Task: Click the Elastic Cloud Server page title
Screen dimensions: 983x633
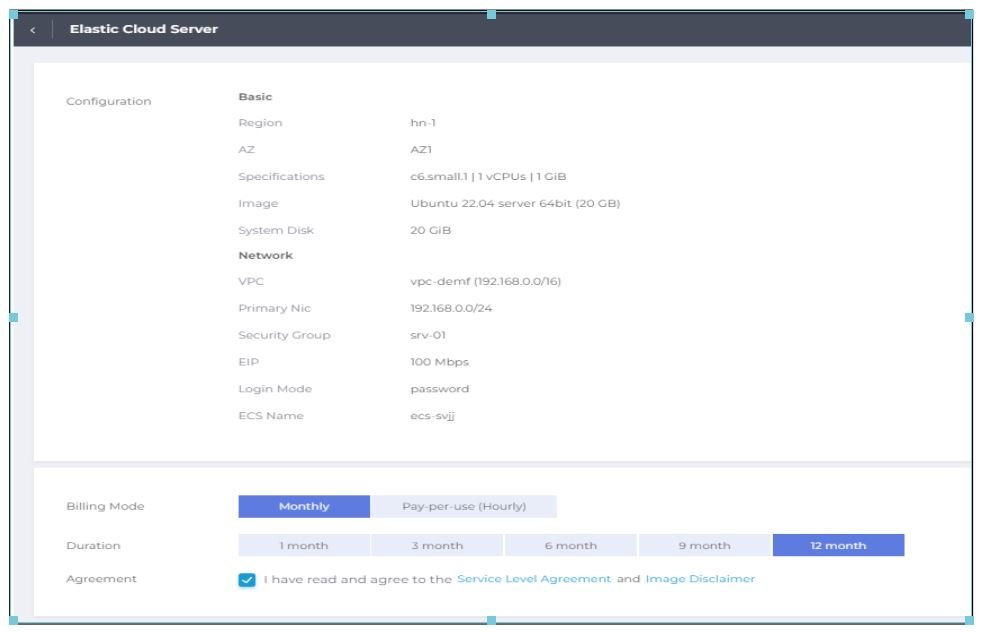Action: tap(143, 29)
